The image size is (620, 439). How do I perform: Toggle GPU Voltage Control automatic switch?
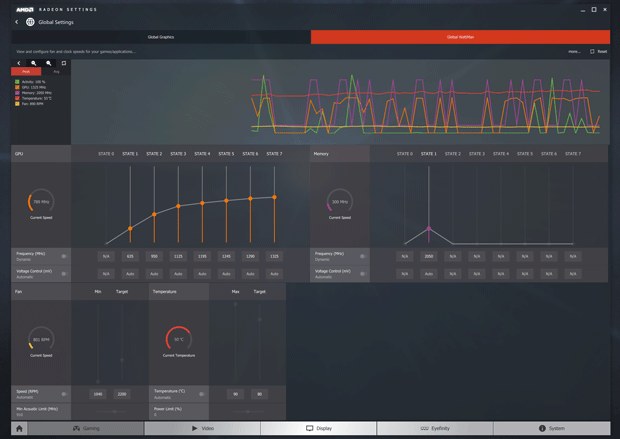[x=64, y=274]
